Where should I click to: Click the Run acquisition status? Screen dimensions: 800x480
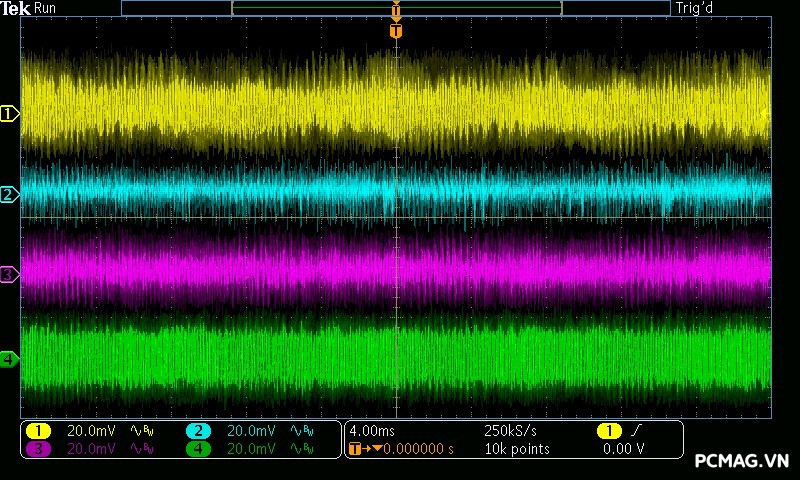[46, 8]
